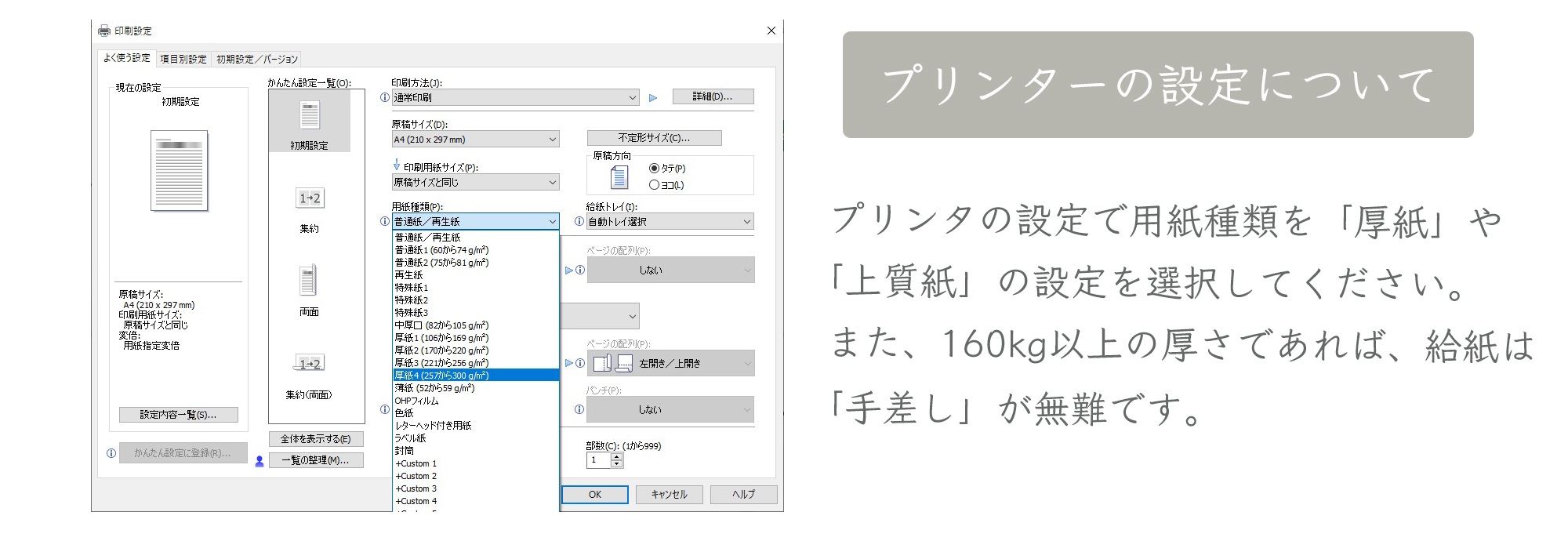Click the info icon beside 用紙種類 dropdown

[x=384, y=222]
